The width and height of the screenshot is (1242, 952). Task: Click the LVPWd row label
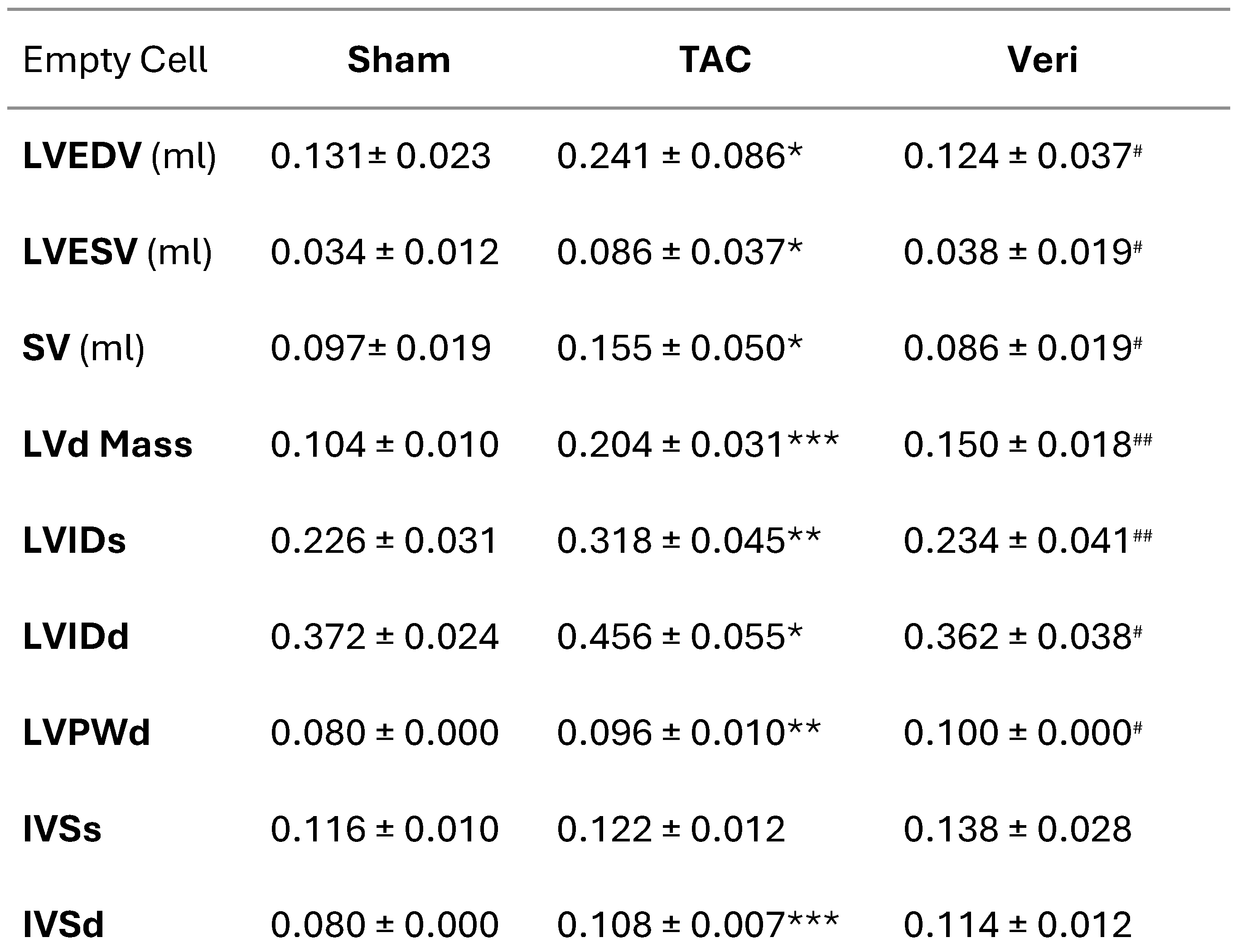pyautogui.click(x=86, y=733)
